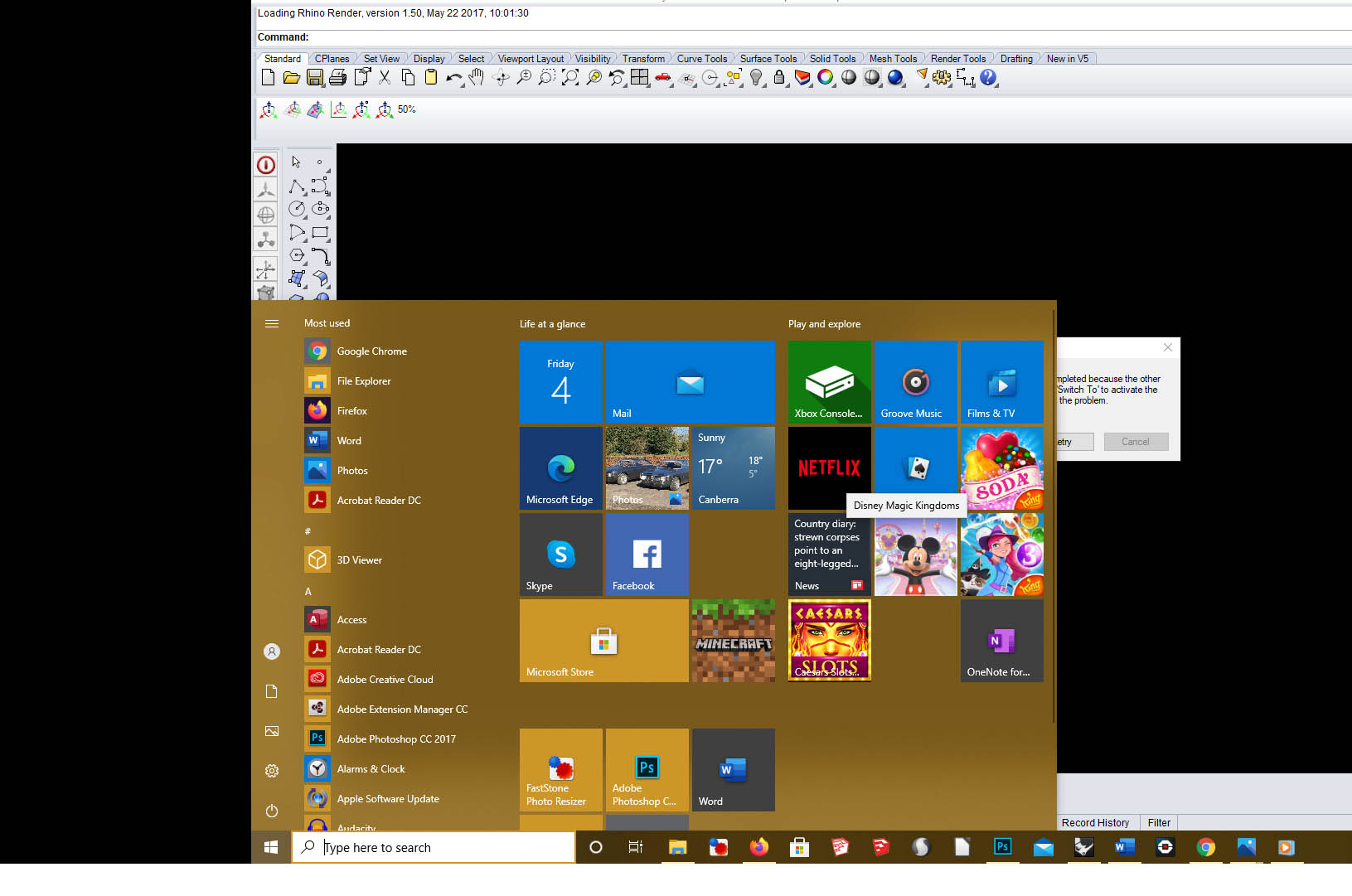Save the model with the floppy disk icon
Screen dimensions: 1352x896
click(315, 78)
